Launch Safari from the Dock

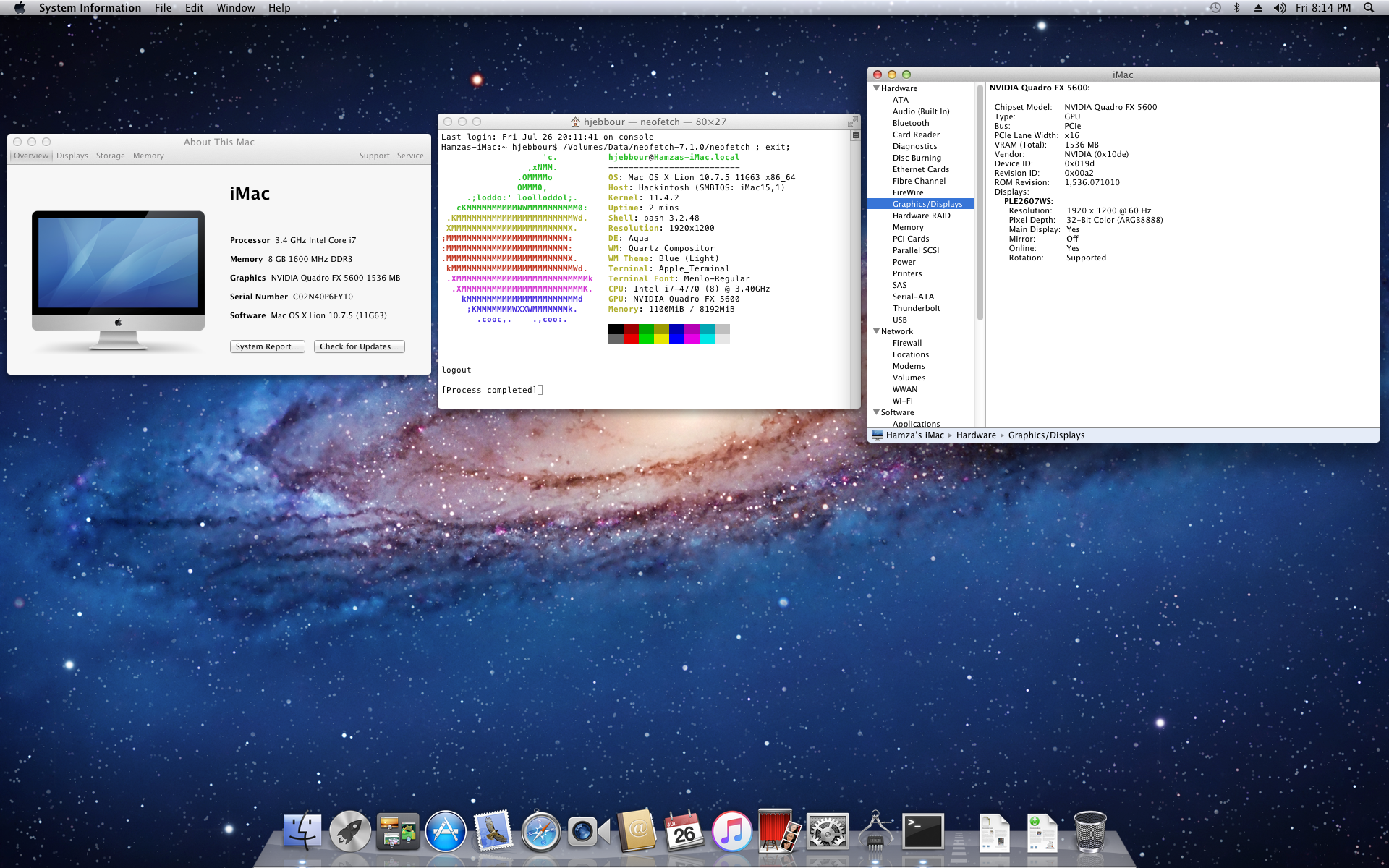[x=540, y=832]
